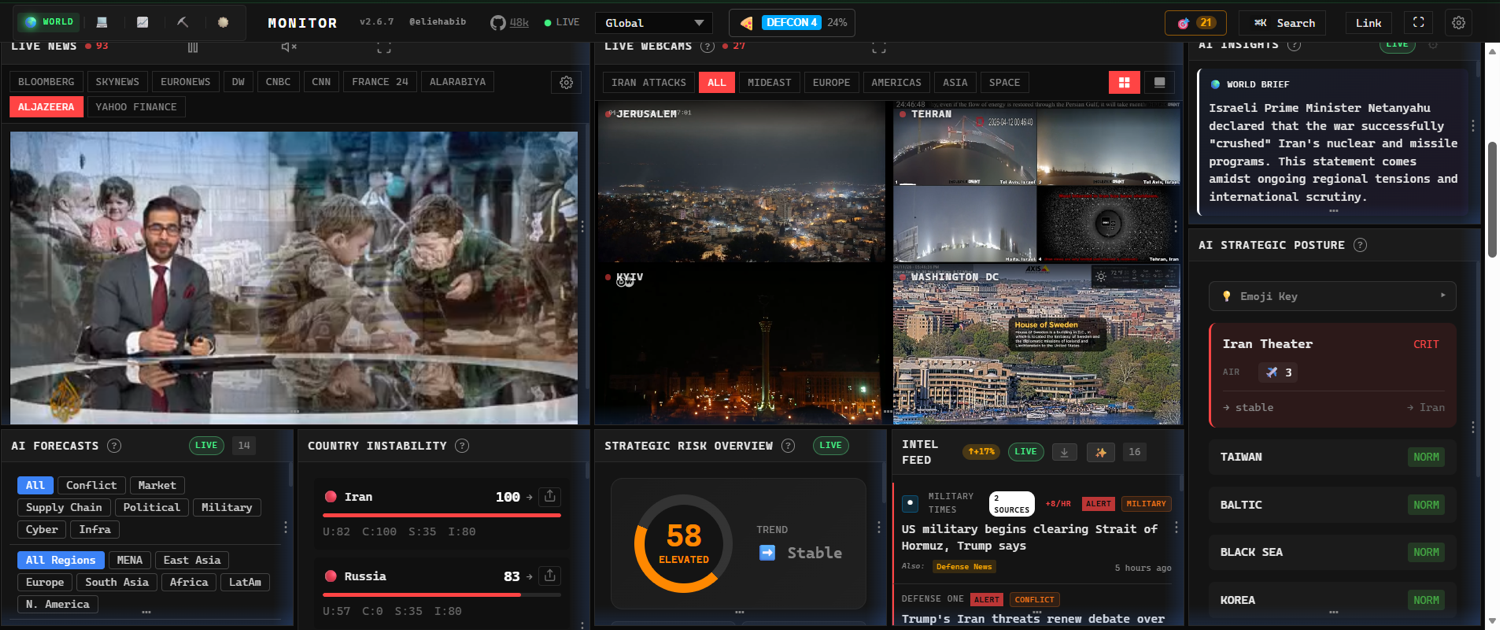Viewport: 1500px width, 630px height.
Task: Open help for Strategic Risk Overview
Action: [x=788, y=446]
